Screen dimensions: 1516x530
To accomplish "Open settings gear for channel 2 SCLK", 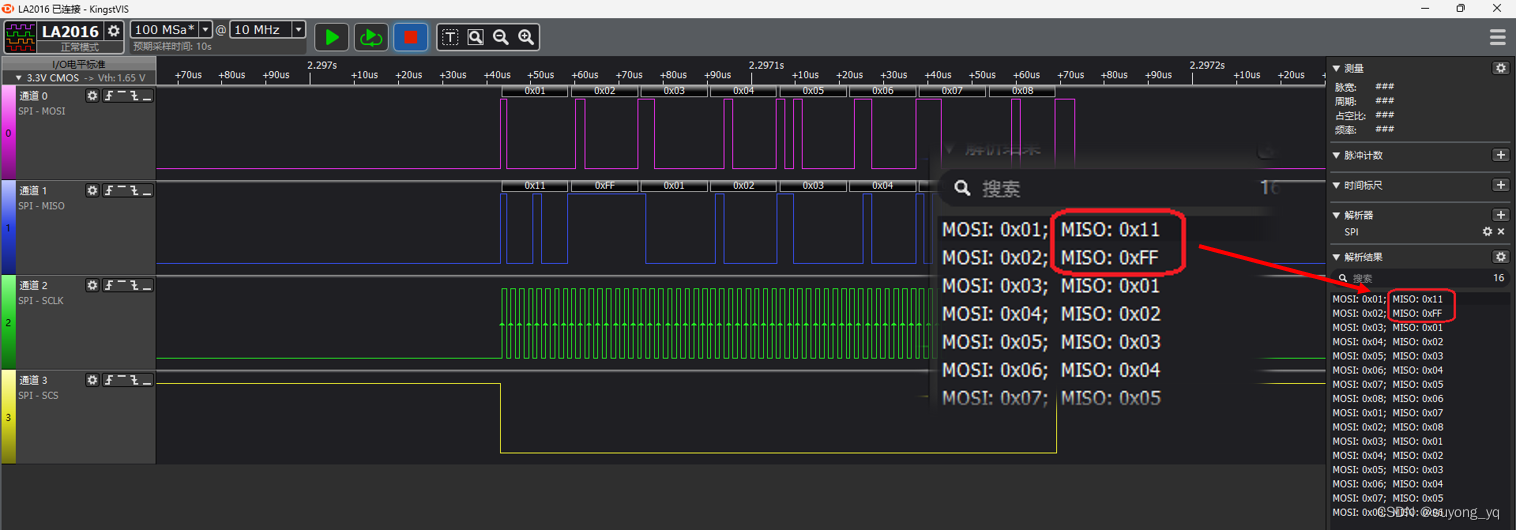I will [92, 285].
